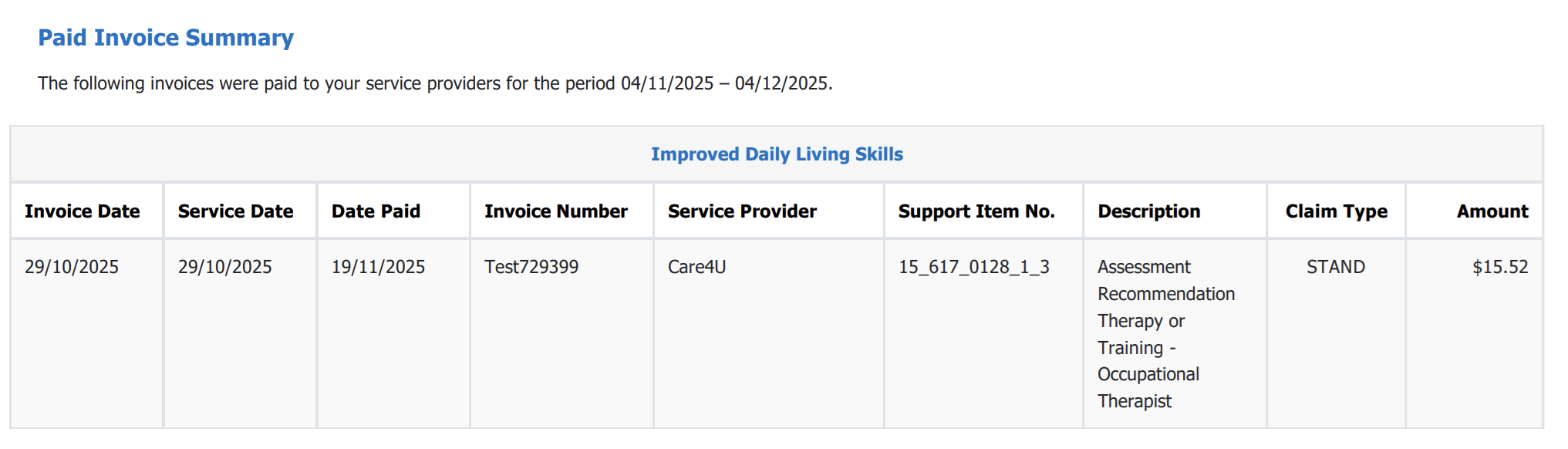Select the Service Provider column header

(x=742, y=211)
